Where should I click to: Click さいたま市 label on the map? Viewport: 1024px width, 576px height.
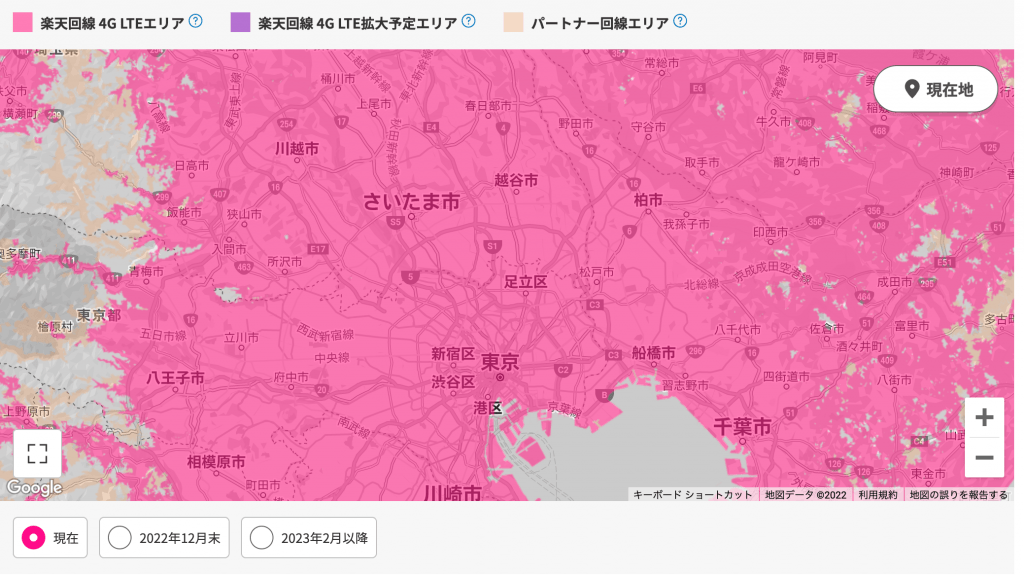[x=411, y=203]
